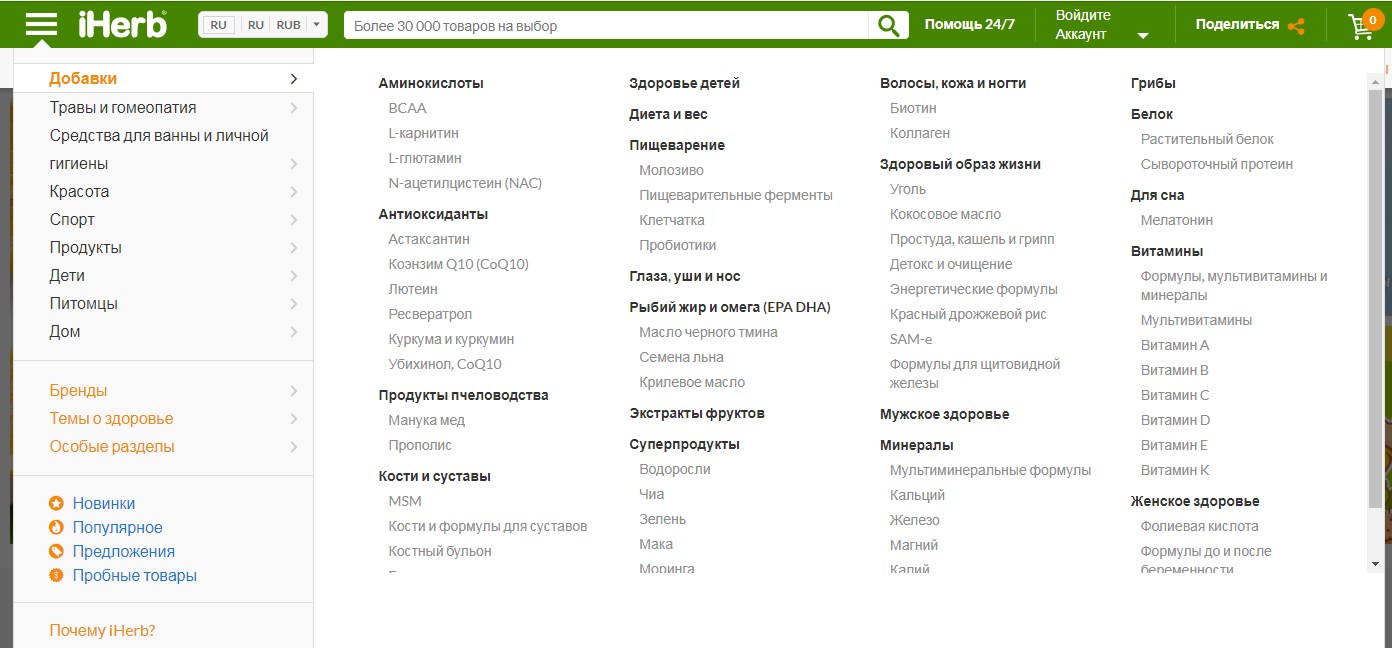
Task: Click the Популярное flame icon
Action: pos(57,528)
